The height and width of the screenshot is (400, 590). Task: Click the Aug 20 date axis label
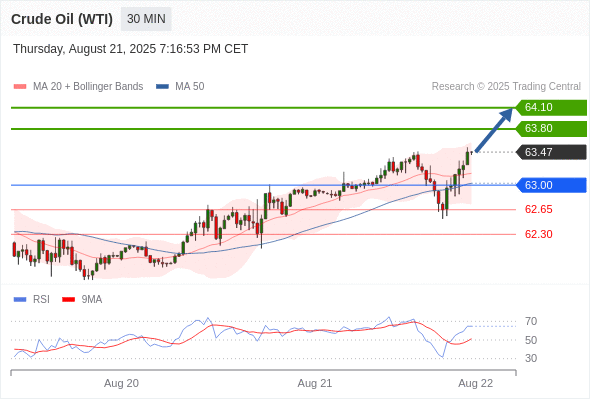point(122,383)
